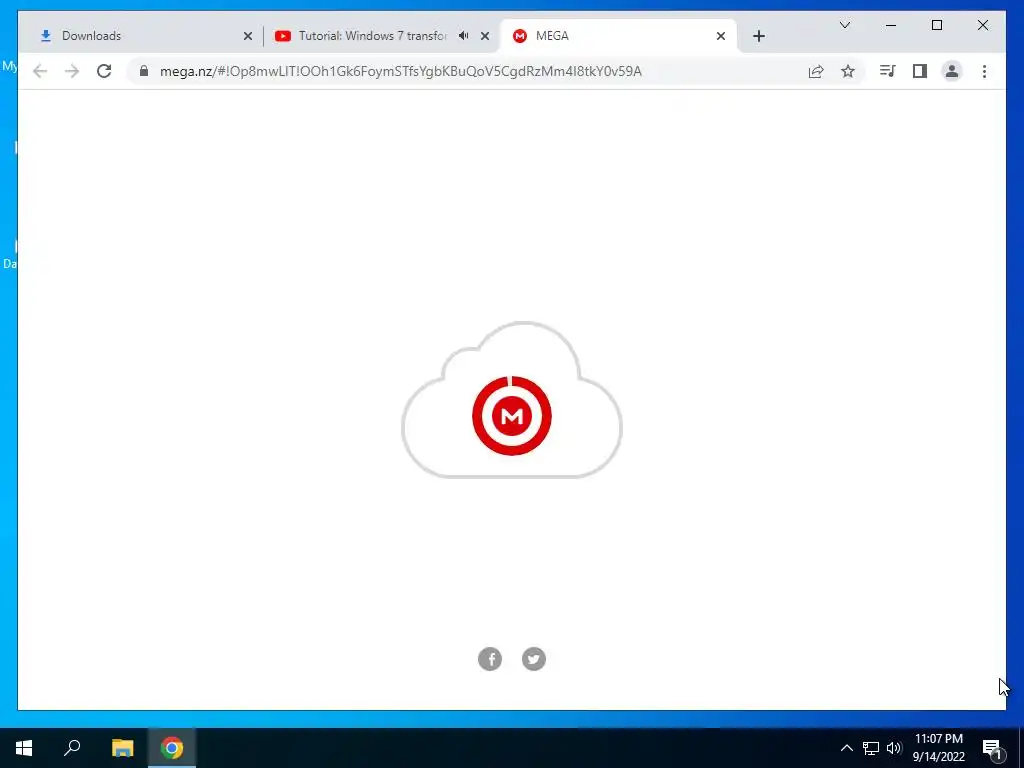This screenshot has height=768, width=1024.
Task: Mute the YouTube tab via speaker icon
Action: 463,36
